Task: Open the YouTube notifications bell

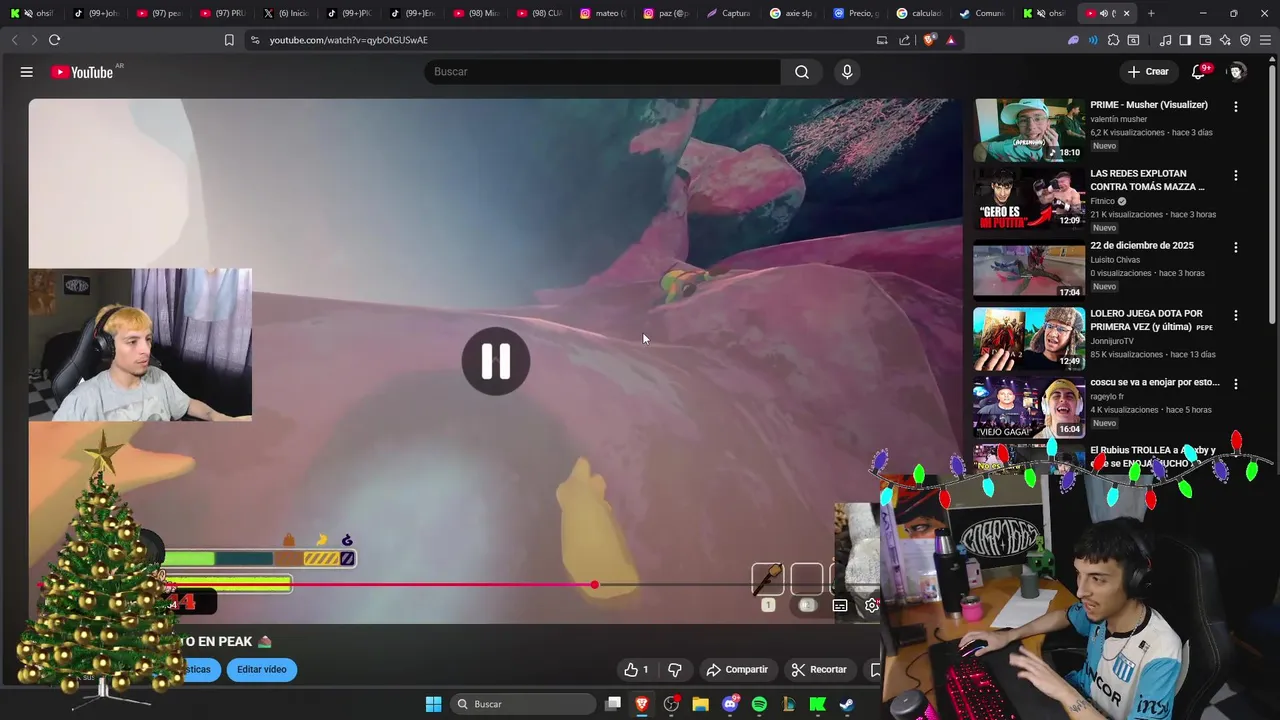Action: pyautogui.click(x=1198, y=72)
